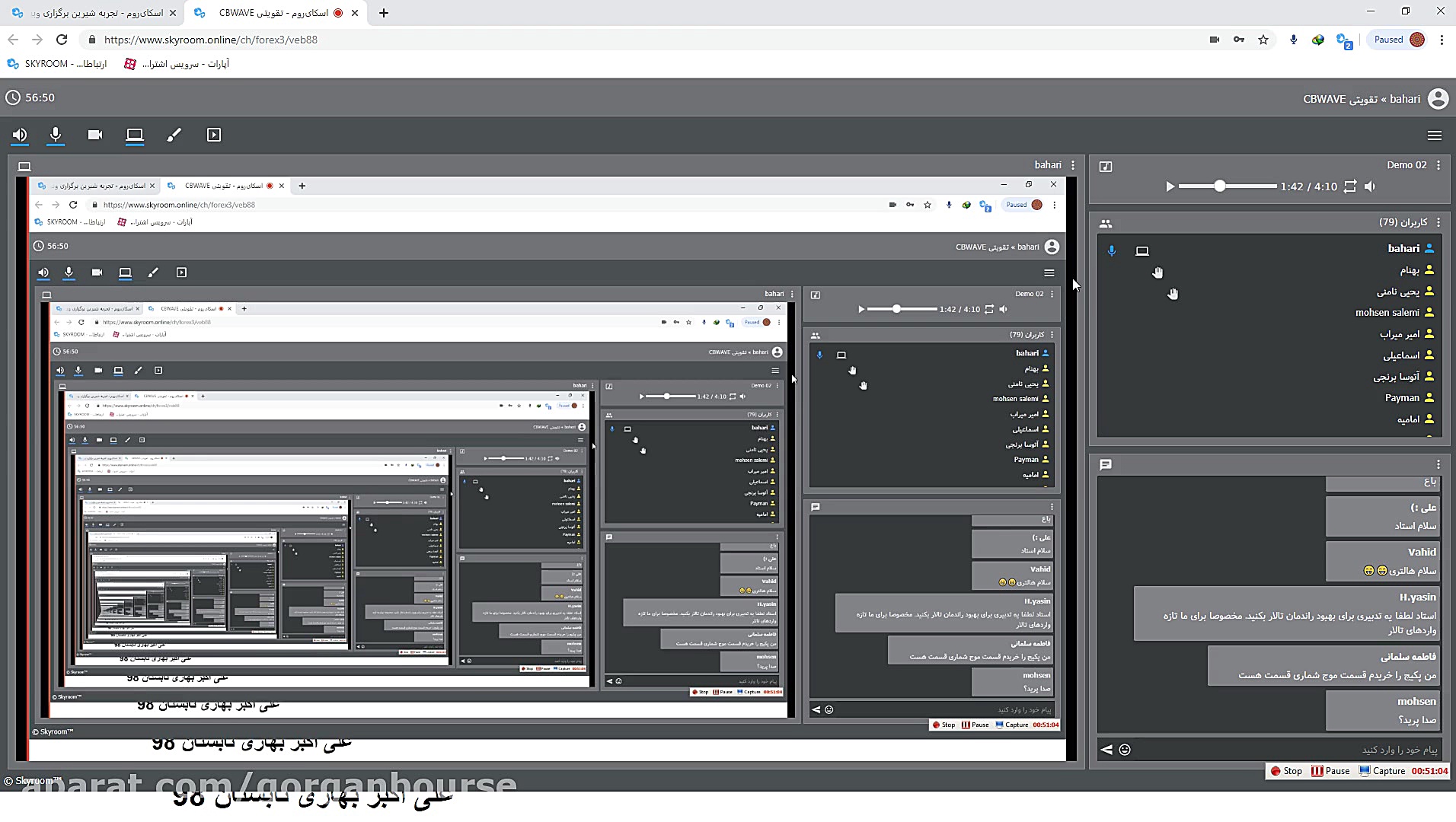This screenshot has width=1456, height=822.
Task: Open the saved passwords key icon
Action: tap(1239, 40)
